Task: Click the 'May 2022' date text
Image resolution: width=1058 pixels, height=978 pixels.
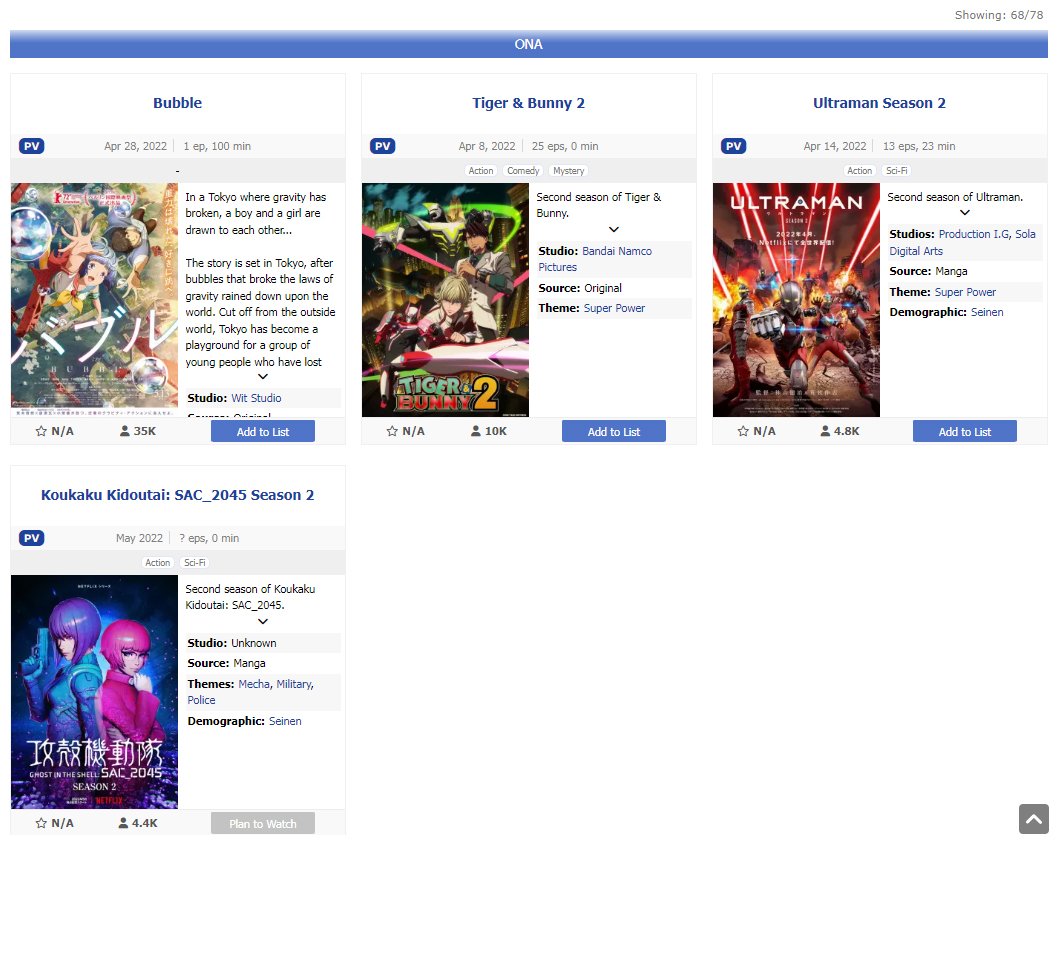Action: pyautogui.click(x=140, y=539)
